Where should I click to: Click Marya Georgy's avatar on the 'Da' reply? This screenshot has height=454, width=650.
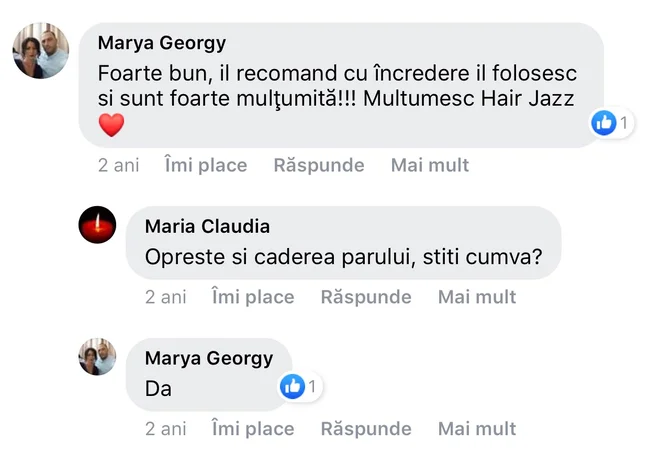coord(97,358)
